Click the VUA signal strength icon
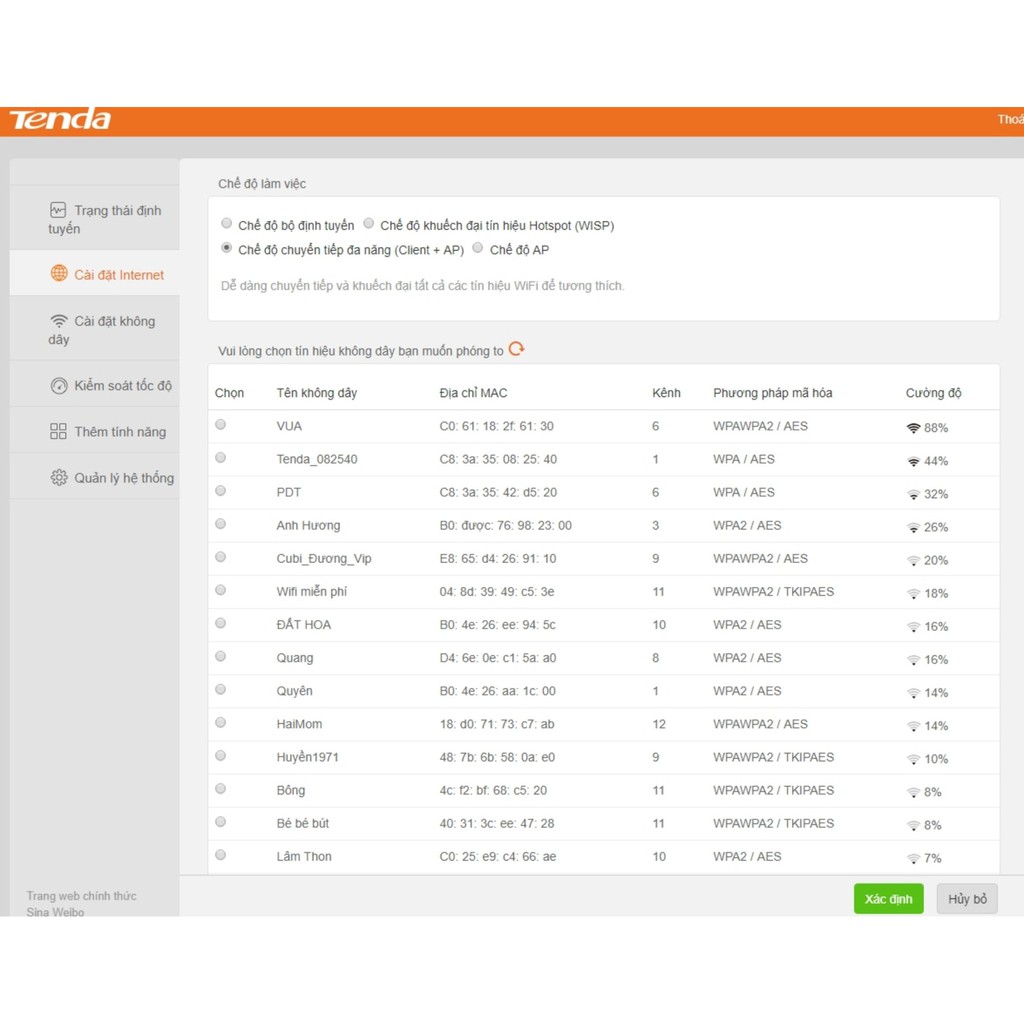Viewport: 1024px width, 1024px height. point(913,428)
